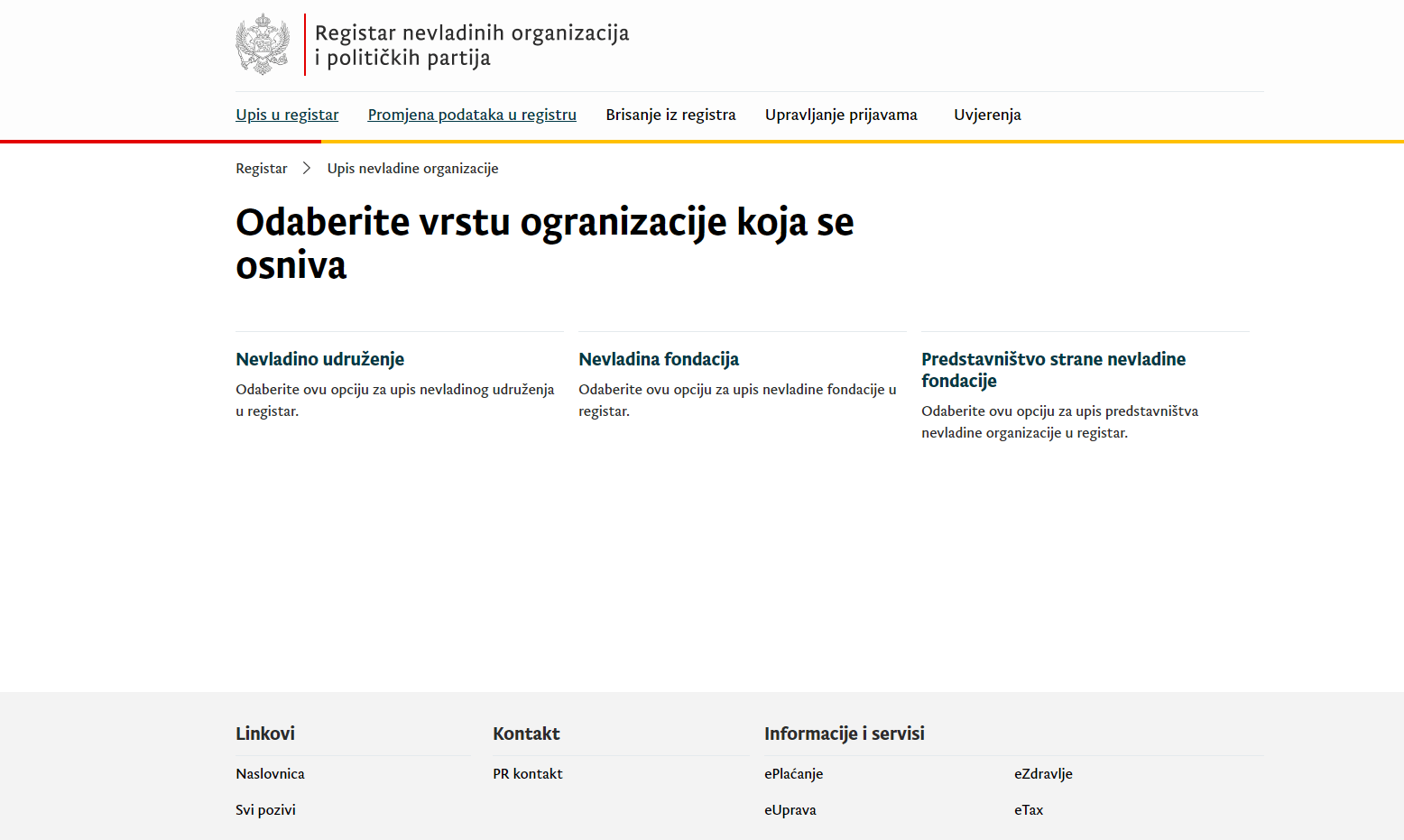Open Brisanje iz registra menu item
This screenshot has width=1404, height=840.
tap(670, 115)
